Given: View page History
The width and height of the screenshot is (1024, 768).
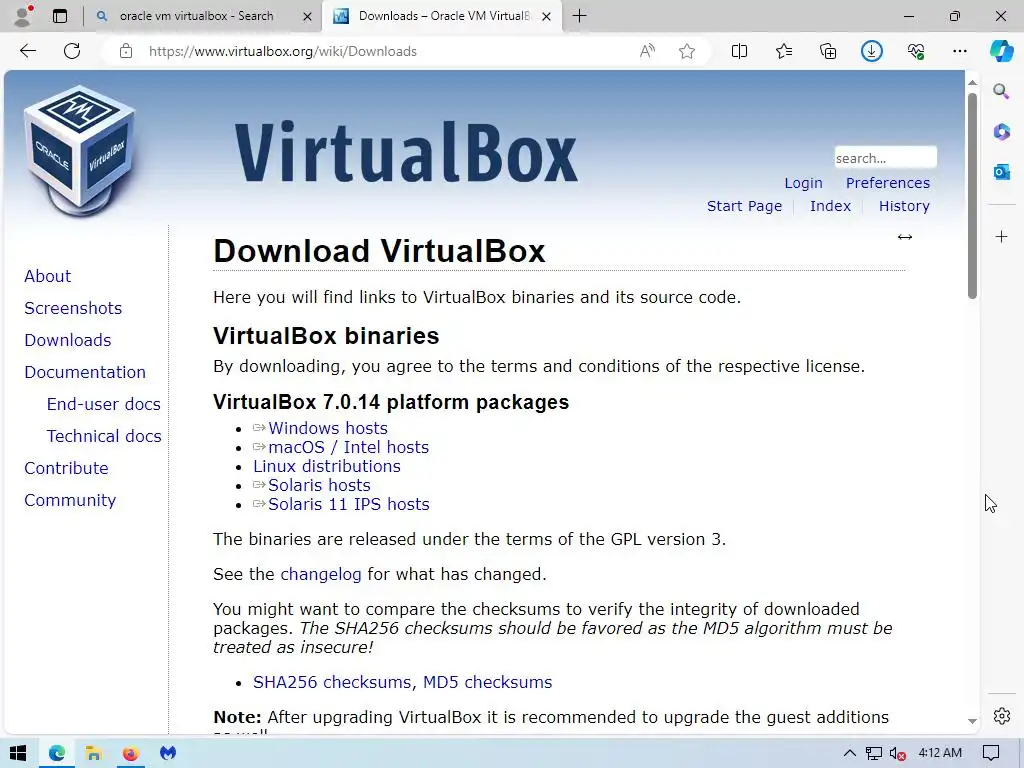Looking at the screenshot, I should (x=904, y=206).
